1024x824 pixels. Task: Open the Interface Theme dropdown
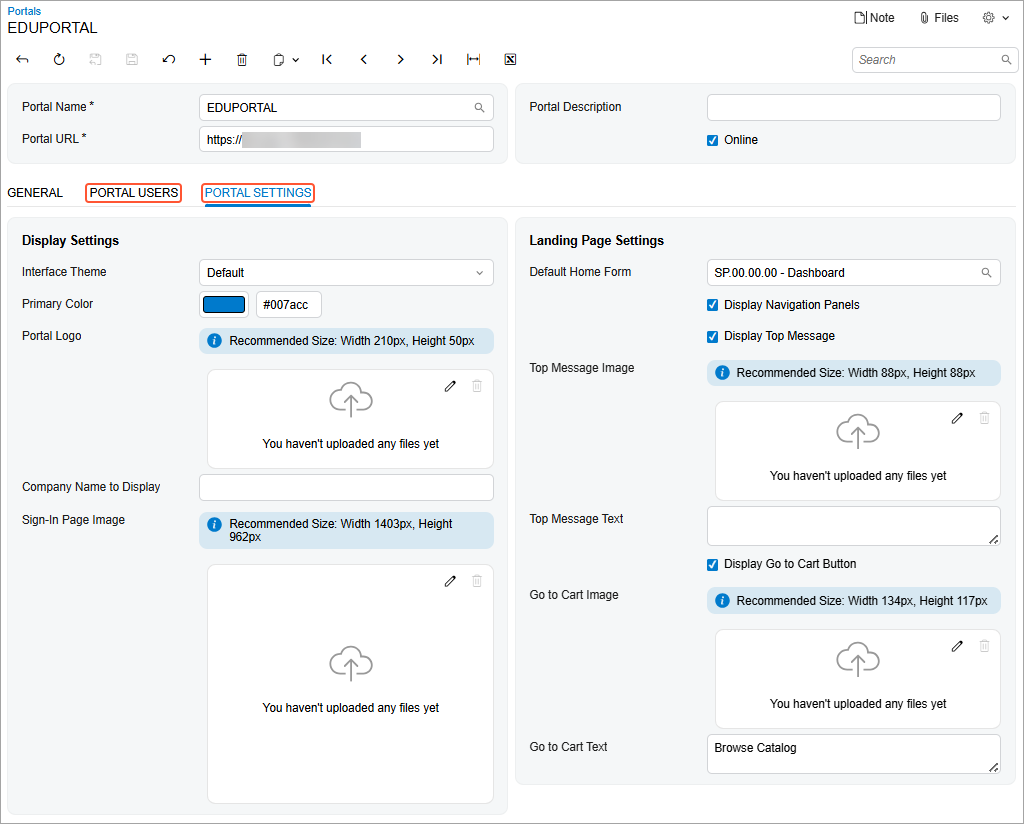[346, 272]
